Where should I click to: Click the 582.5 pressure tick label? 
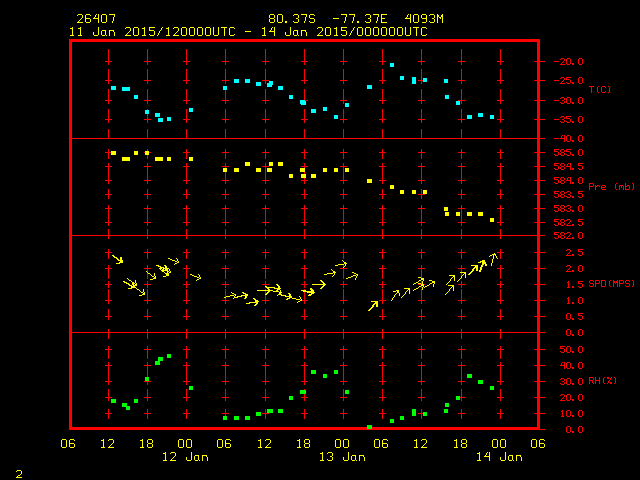pyautogui.click(x=569, y=222)
